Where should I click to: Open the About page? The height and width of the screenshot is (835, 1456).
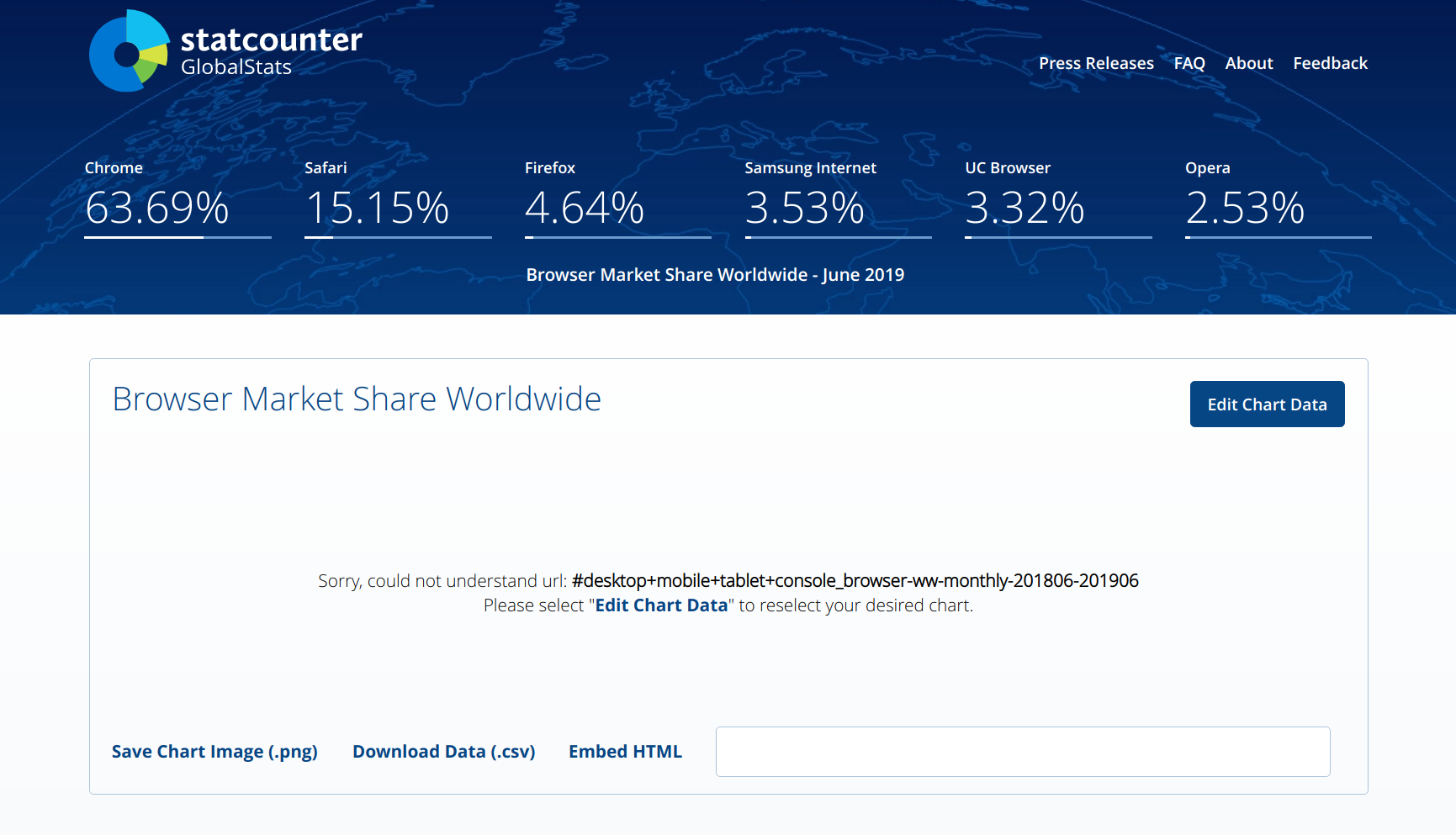1248,63
